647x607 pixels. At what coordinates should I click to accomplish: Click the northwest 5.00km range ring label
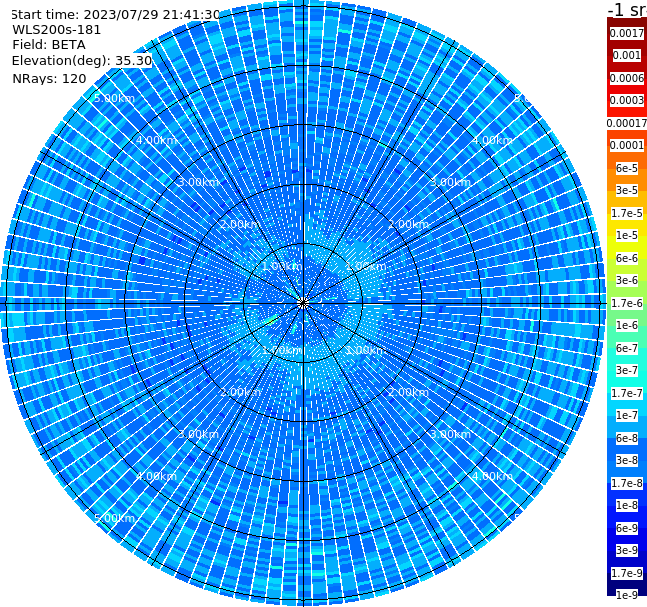pyautogui.click(x=114, y=98)
